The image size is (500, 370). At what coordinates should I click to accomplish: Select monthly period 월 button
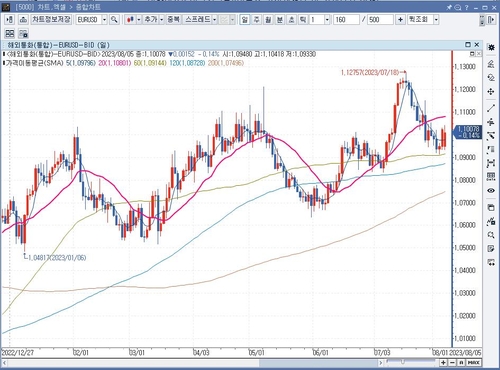[x=268, y=20]
